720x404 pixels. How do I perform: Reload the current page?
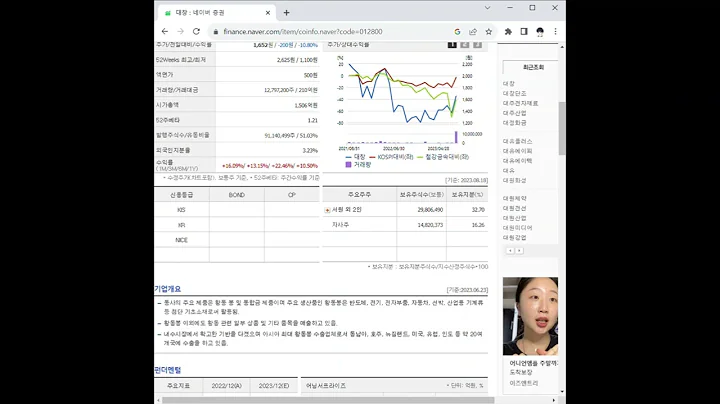click(196, 32)
